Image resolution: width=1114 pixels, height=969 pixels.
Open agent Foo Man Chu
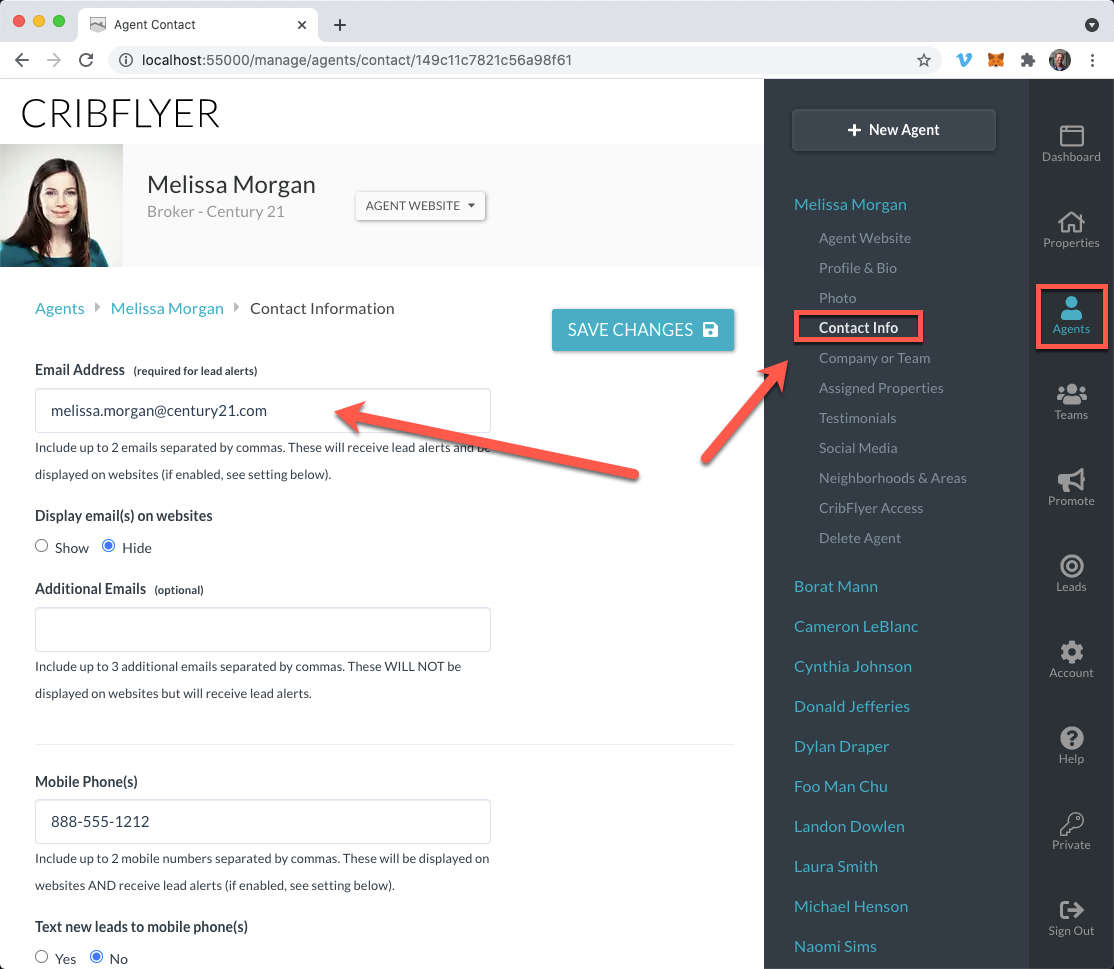coord(840,786)
